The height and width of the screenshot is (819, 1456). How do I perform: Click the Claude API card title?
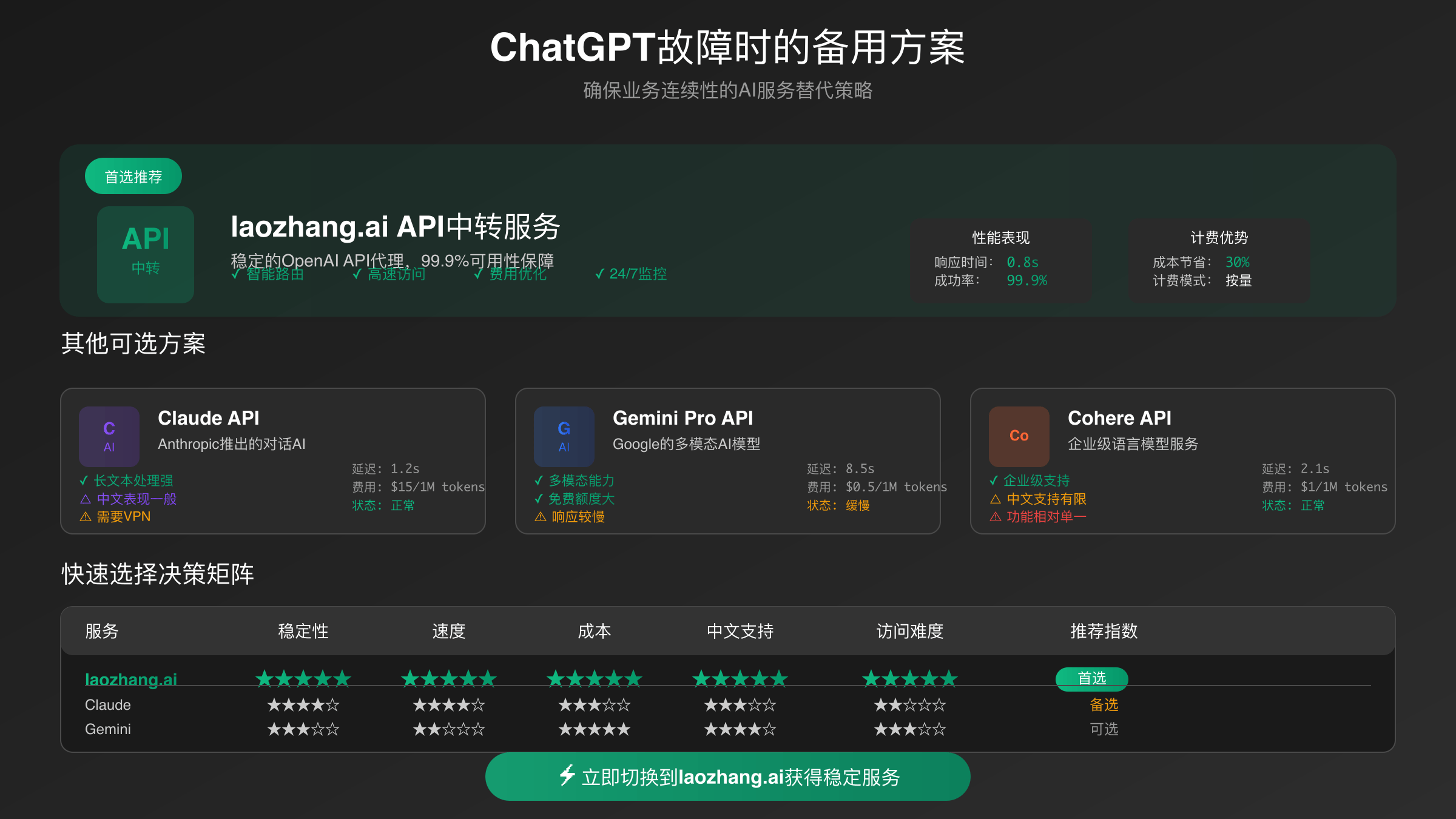click(x=209, y=418)
